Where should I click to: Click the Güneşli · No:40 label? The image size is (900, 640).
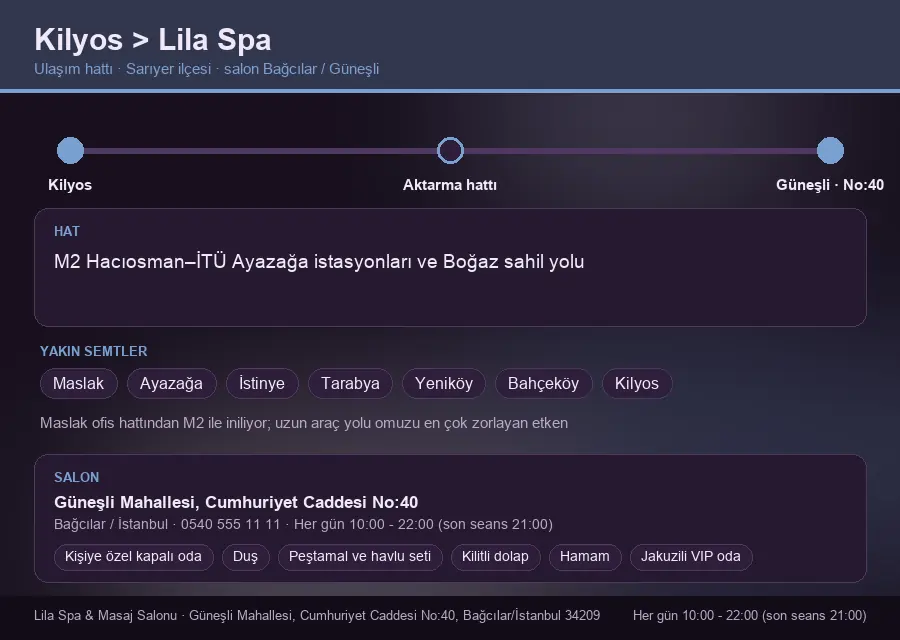coord(830,185)
